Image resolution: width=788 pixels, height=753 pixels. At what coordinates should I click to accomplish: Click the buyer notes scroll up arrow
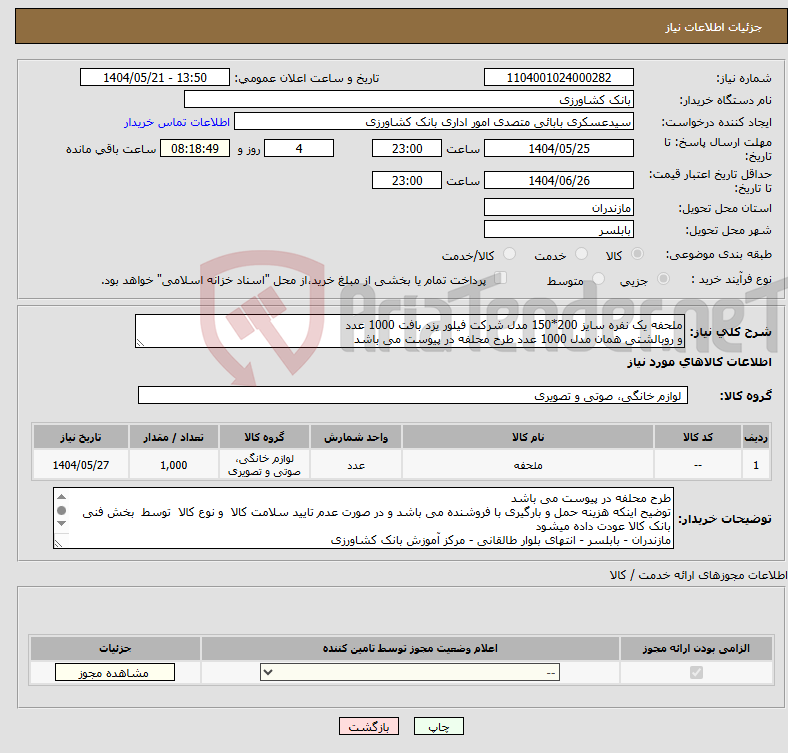[61, 497]
